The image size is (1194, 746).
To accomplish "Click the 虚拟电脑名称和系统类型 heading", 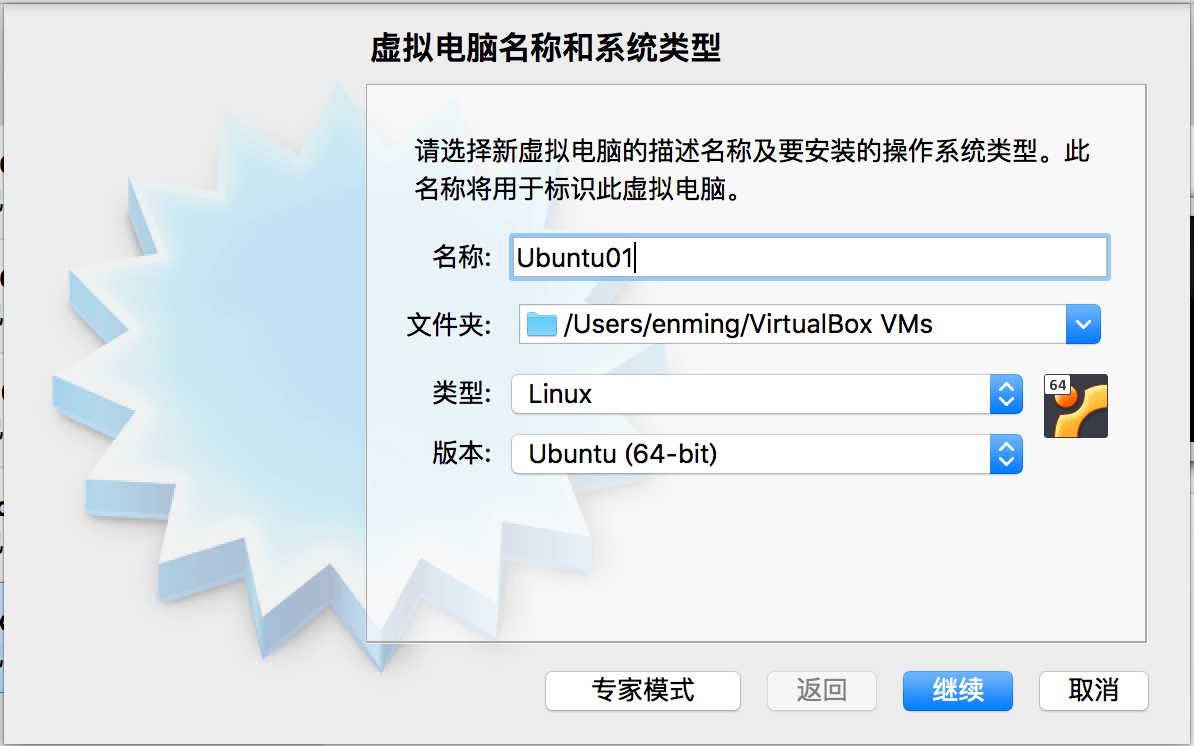I will 545,48.
